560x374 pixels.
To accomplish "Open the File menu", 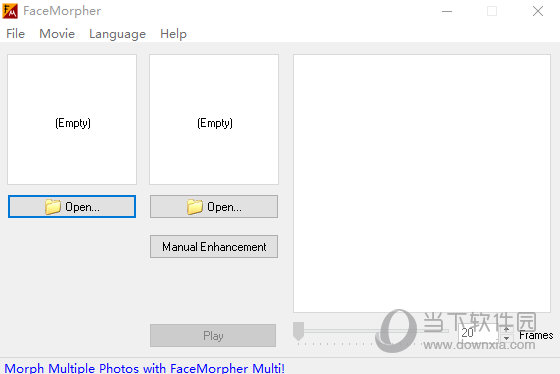I will (15, 34).
